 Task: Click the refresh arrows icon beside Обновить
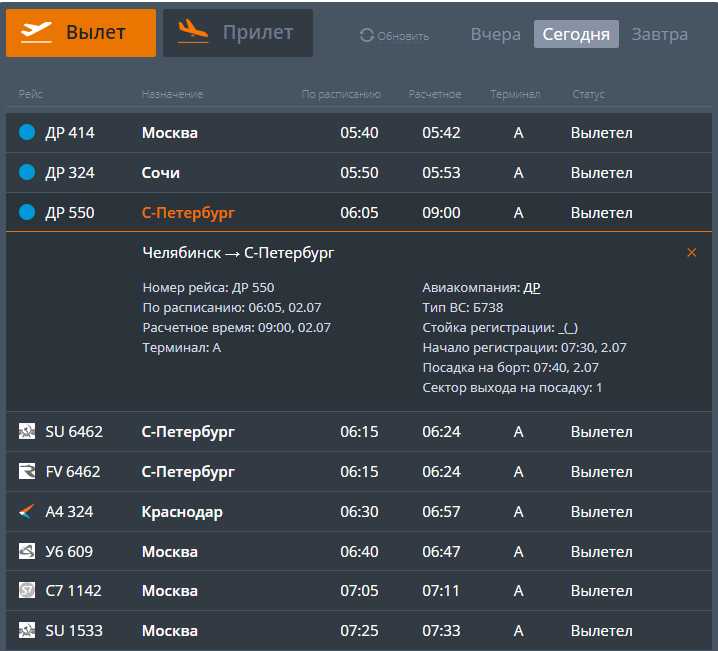[x=367, y=35]
